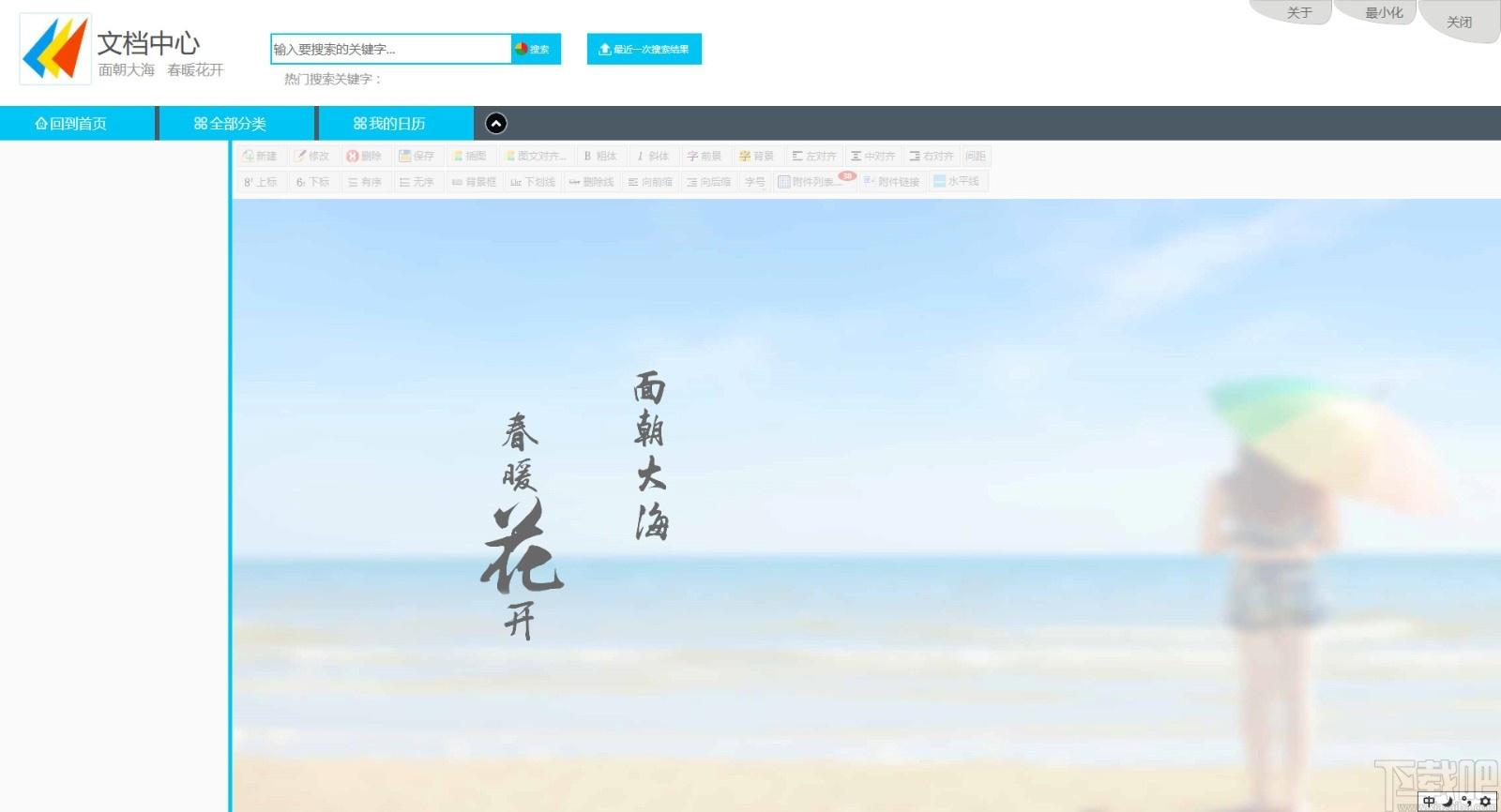Click the 附件链接 attachment link button
This screenshot has width=1501, height=812.
[891, 182]
